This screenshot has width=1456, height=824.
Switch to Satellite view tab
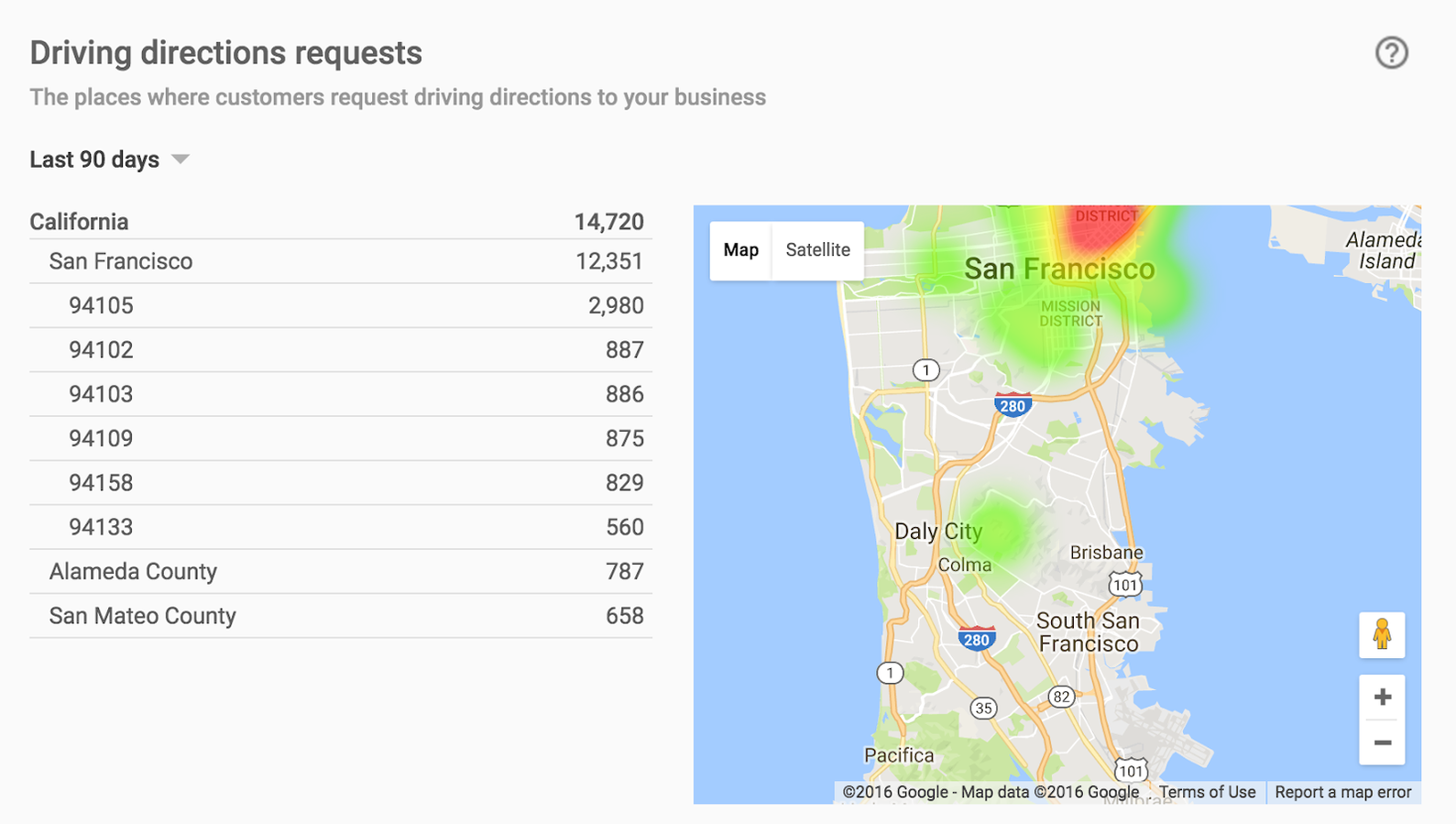point(818,250)
